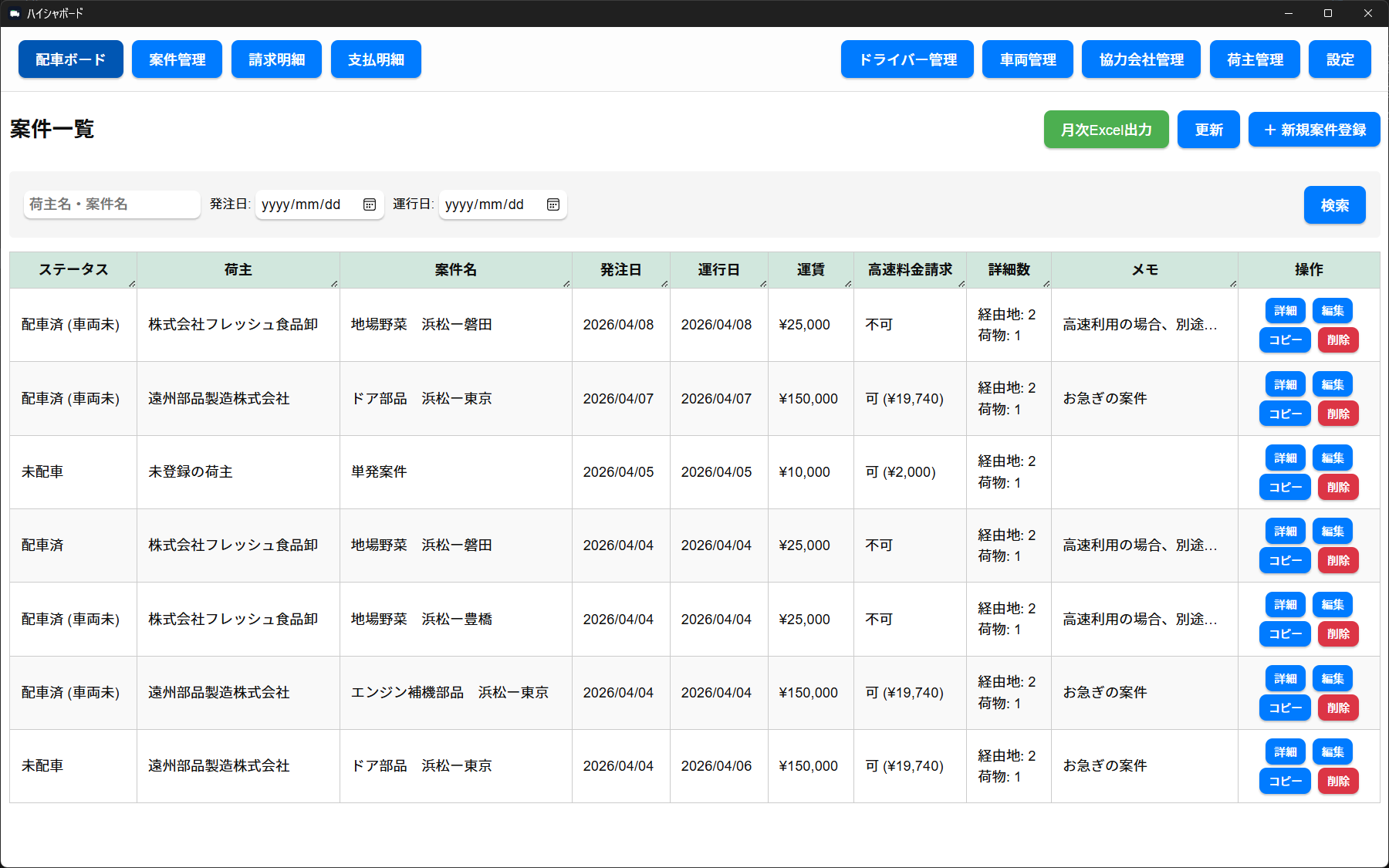
Task: Click the 可 (¥2,000) cell
Action: click(911, 472)
